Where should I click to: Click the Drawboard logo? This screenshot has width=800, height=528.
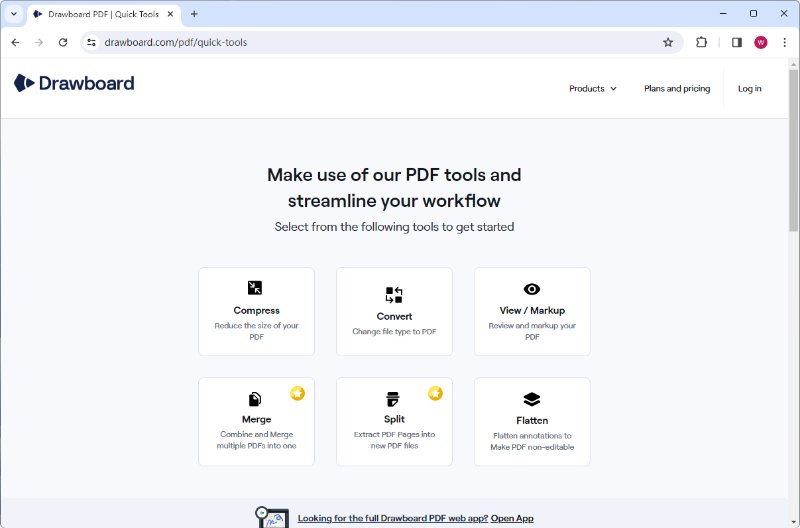[75, 83]
